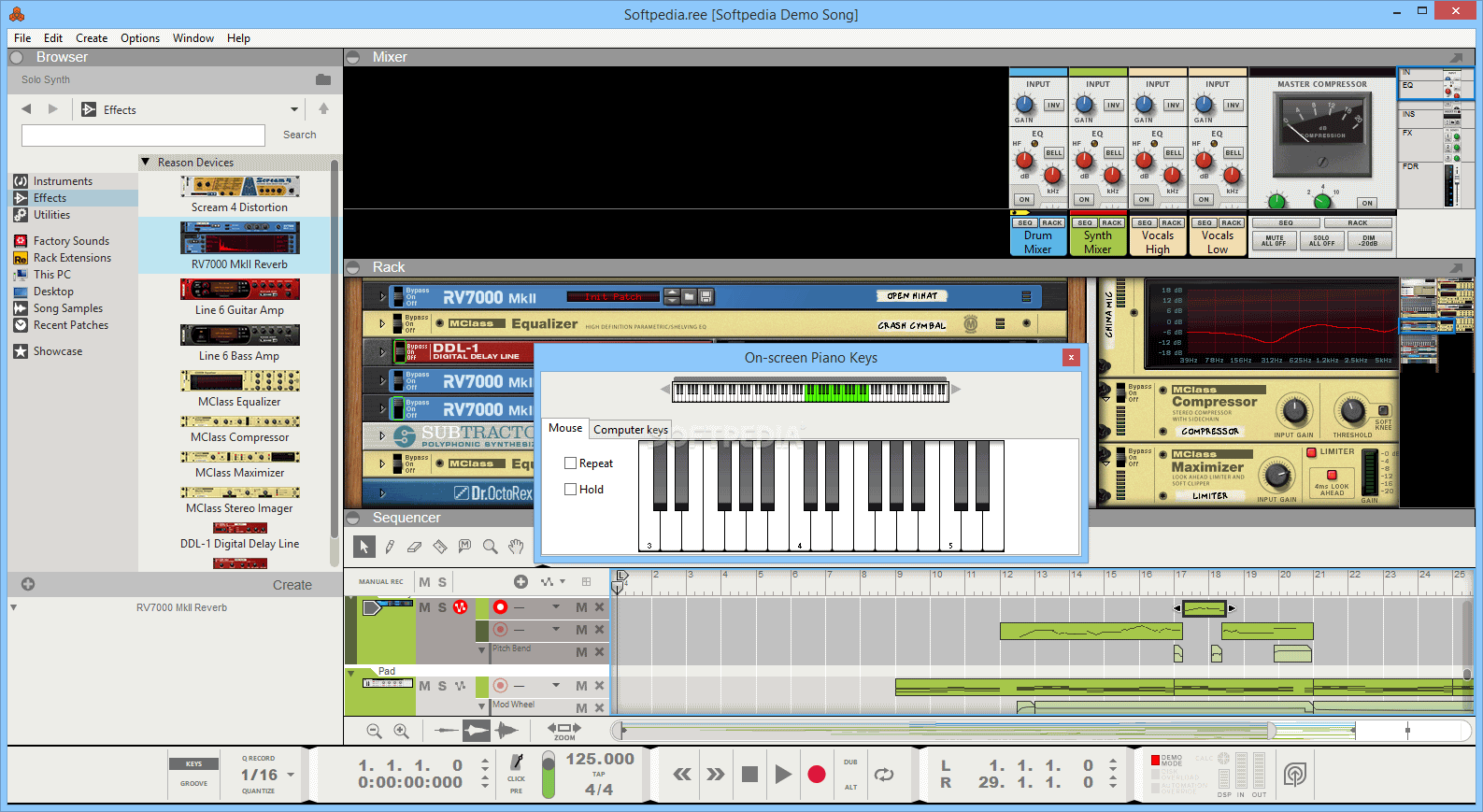This screenshot has width=1483, height=812.
Task: Select Instruments in Browser sidebar
Action: coord(63,181)
